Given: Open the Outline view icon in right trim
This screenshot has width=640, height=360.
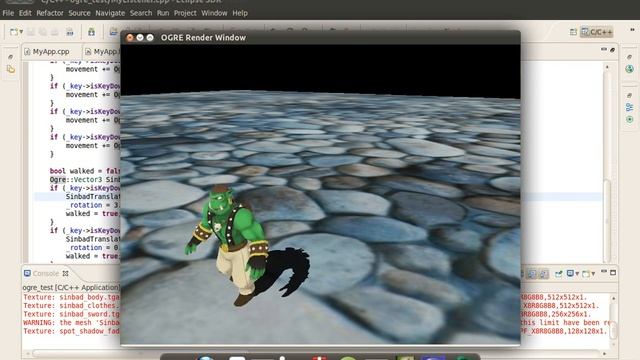Looking at the screenshot, I should pyautogui.click(x=629, y=107).
